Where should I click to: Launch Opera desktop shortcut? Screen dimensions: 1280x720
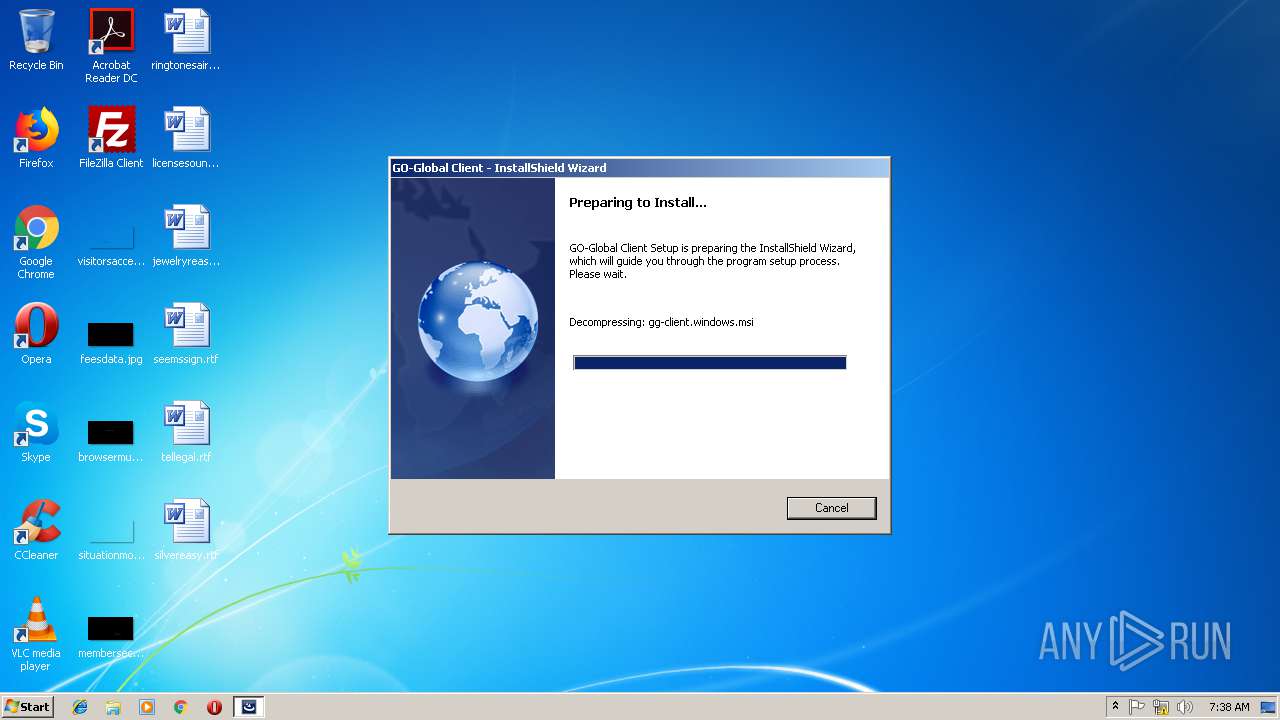coord(36,335)
